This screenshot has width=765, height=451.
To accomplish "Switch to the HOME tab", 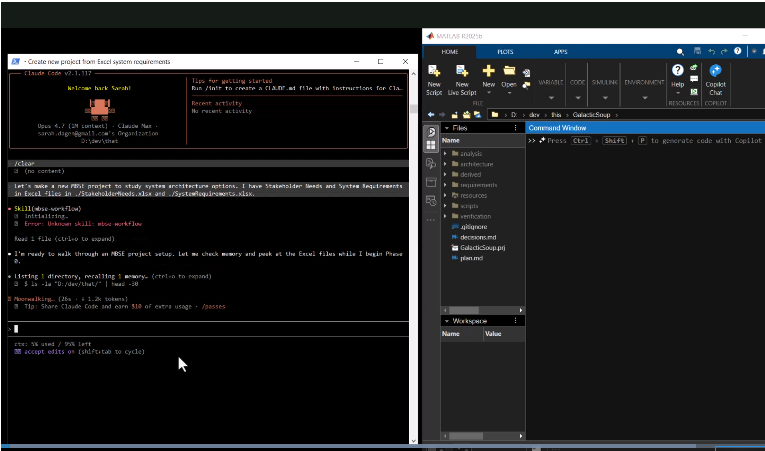I will [x=450, y=52].
